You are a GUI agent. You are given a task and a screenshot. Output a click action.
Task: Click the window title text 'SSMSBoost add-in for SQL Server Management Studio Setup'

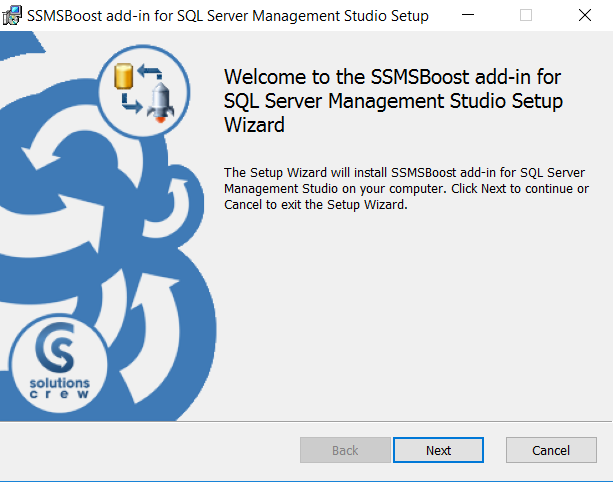(228, 16)
